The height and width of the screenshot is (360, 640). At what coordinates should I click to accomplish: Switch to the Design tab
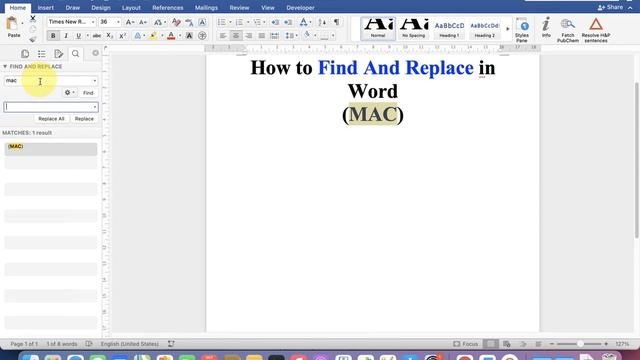[x=101, y=8]
